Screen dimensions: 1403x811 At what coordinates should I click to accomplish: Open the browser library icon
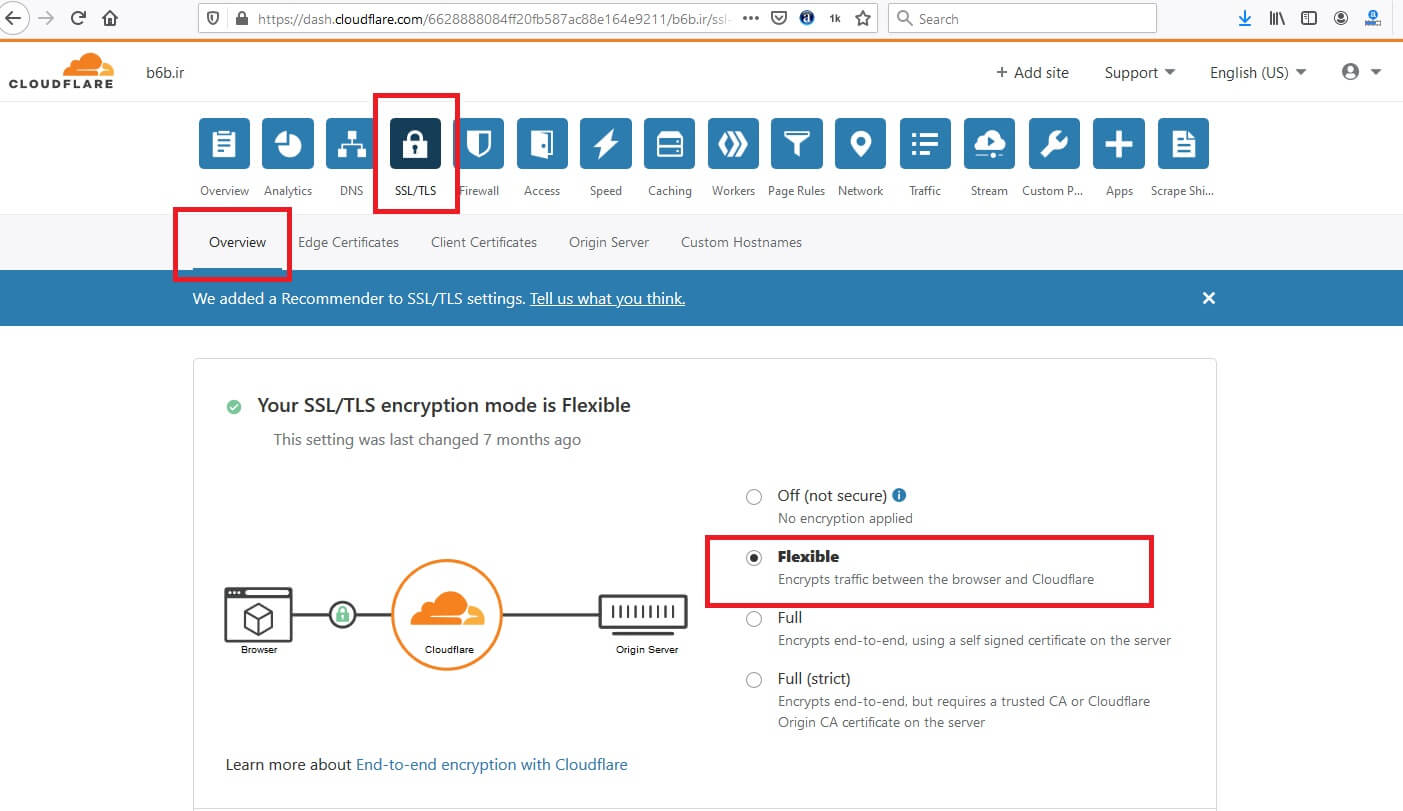pos(1277,18)
